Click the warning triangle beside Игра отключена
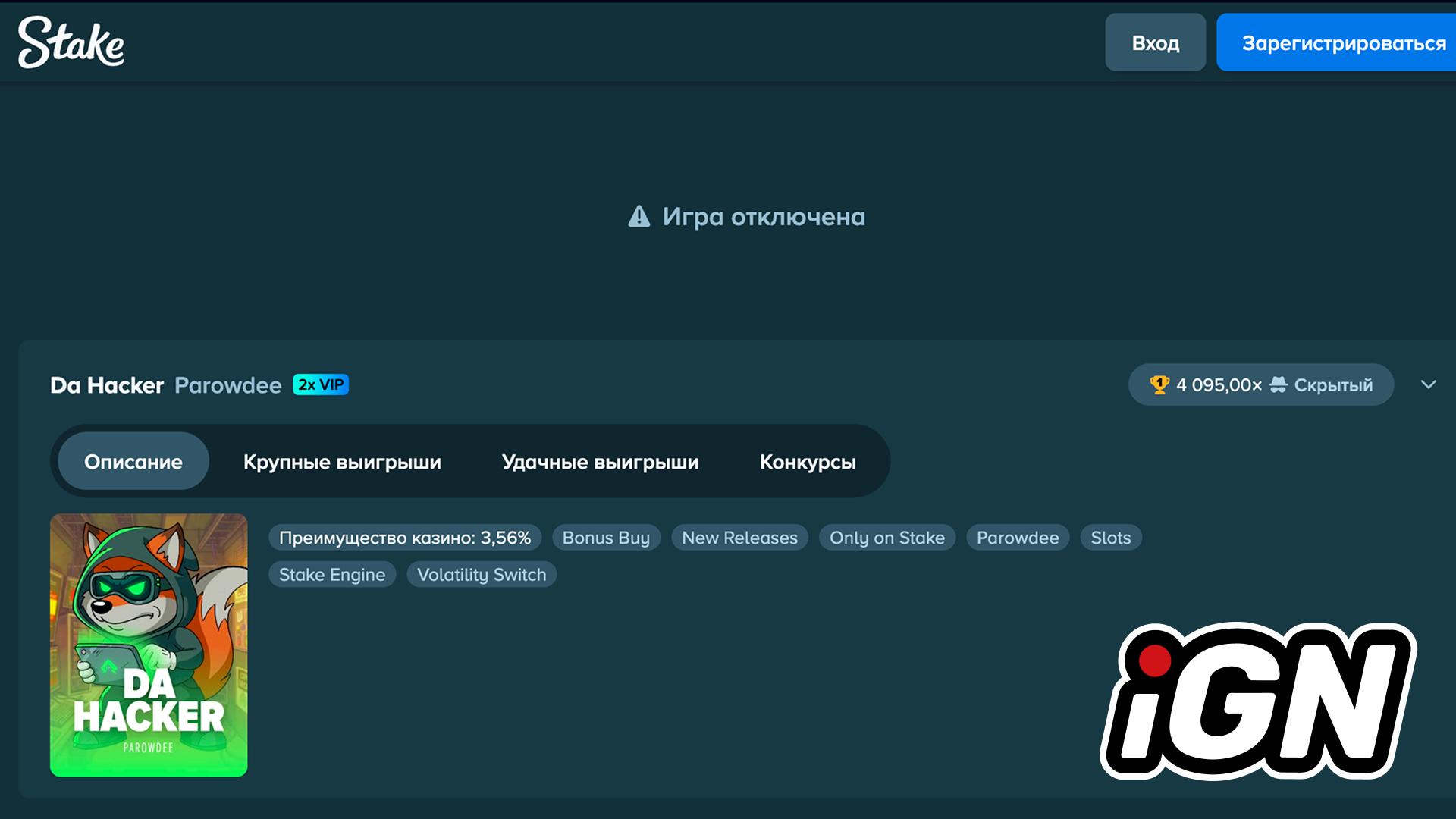Image resolution: width=1456 pixels, height=819 pixels. pos(639,218)
